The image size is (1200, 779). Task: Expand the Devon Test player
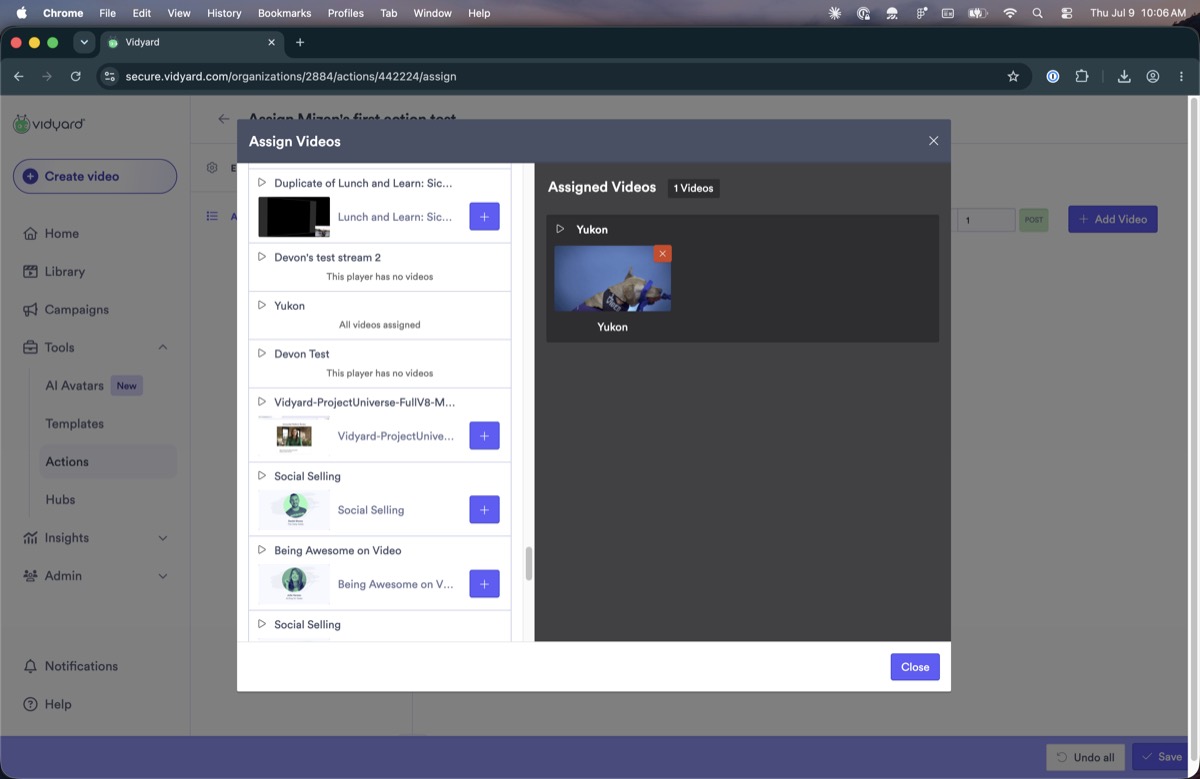pyautogui.click(x=262, y=353)
